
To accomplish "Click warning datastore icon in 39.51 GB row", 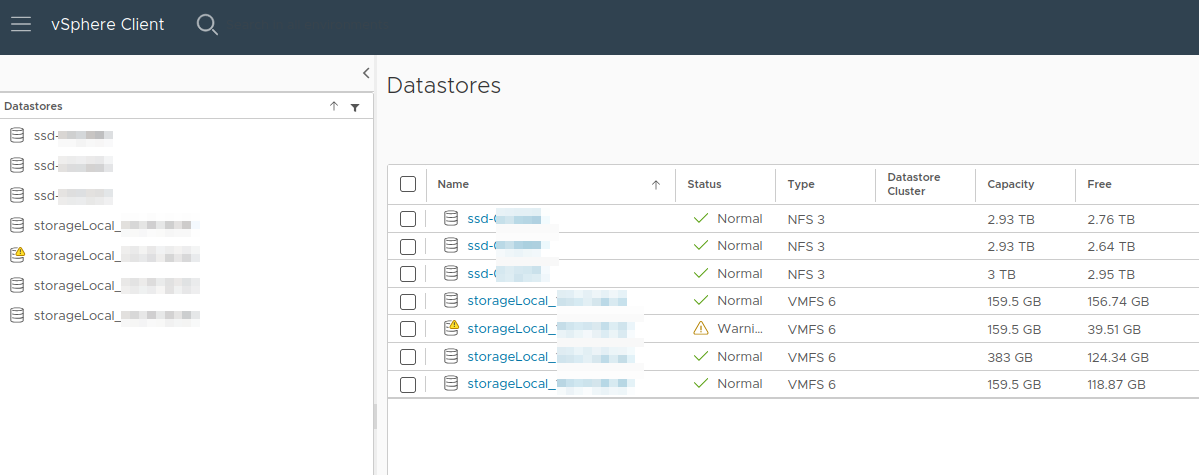I will tap(452, 328).
